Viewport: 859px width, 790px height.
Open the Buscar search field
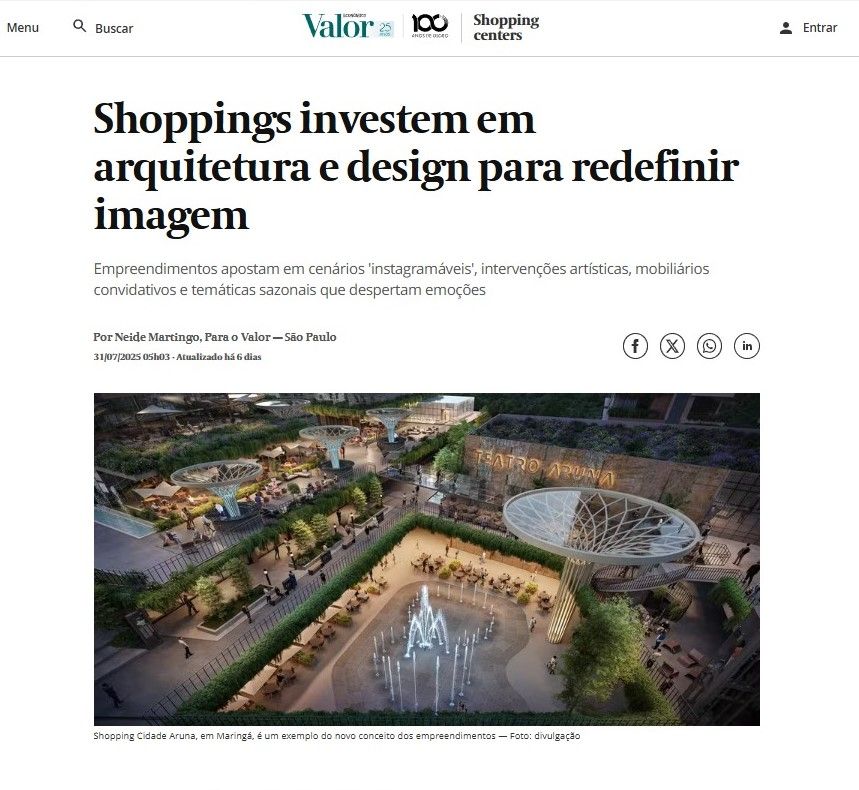[114, 28]
